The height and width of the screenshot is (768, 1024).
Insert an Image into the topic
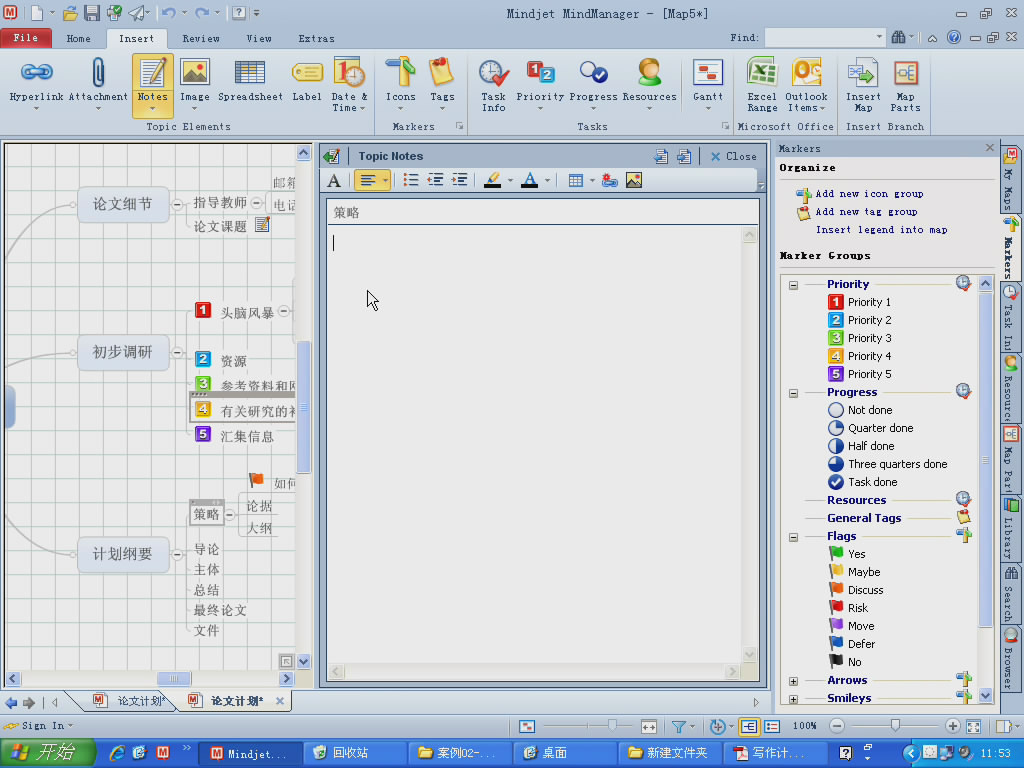tap(195, 84)
